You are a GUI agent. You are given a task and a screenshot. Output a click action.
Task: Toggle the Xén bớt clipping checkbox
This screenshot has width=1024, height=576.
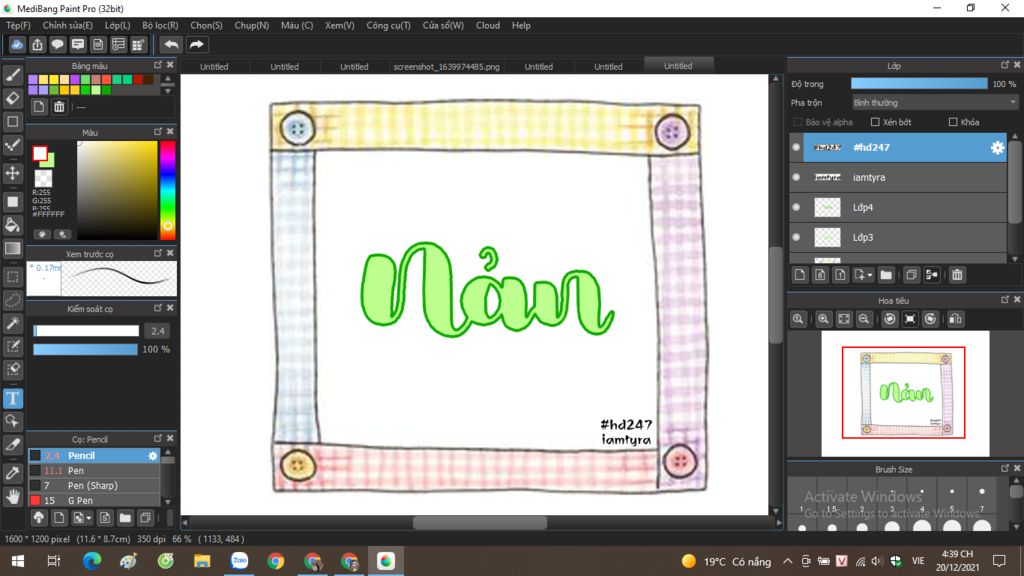pos(875,122)
